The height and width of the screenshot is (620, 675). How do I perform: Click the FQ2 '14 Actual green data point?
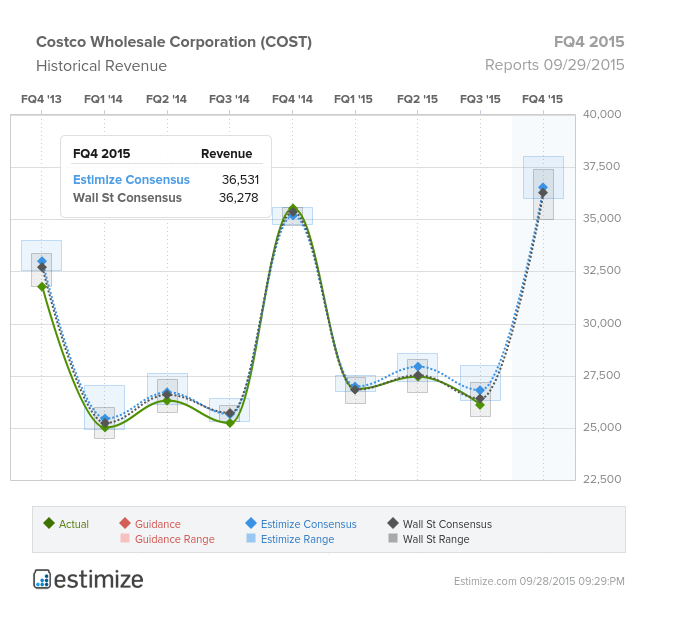167,401
